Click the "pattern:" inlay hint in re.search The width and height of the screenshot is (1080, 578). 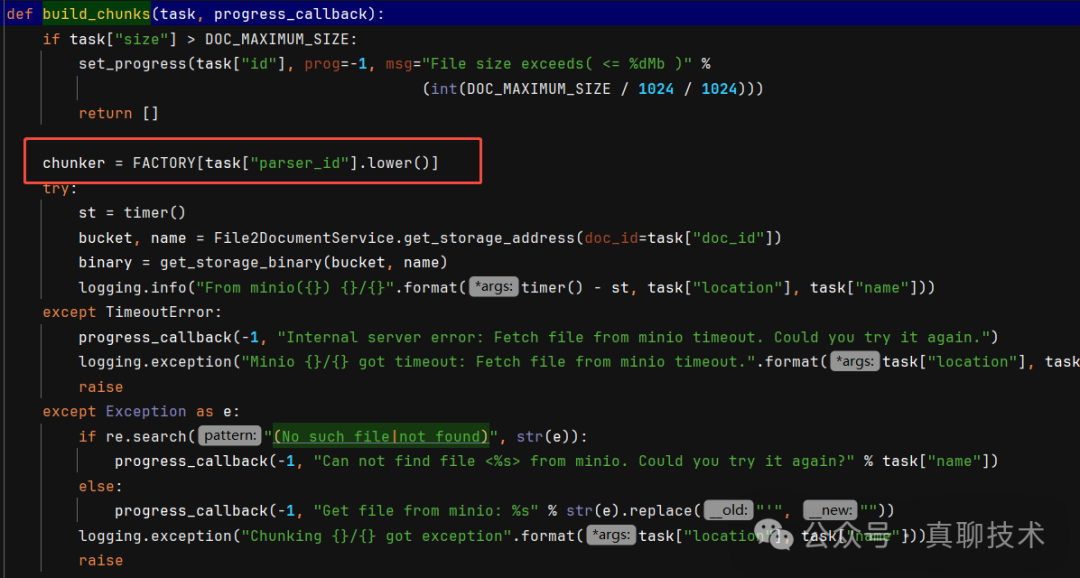229,436
